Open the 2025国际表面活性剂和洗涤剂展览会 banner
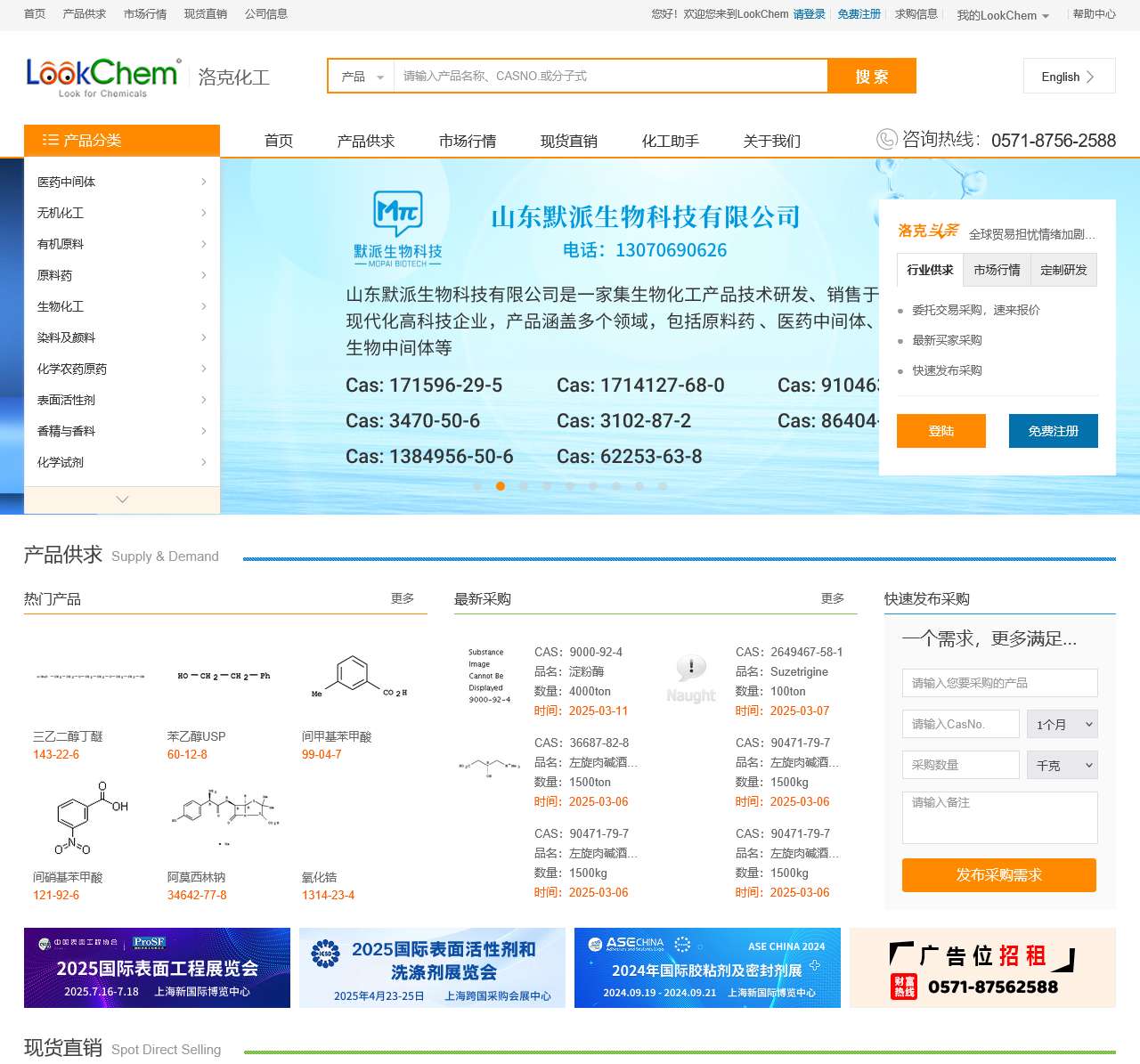1140x1064 pixels. (x=432, y=968)
